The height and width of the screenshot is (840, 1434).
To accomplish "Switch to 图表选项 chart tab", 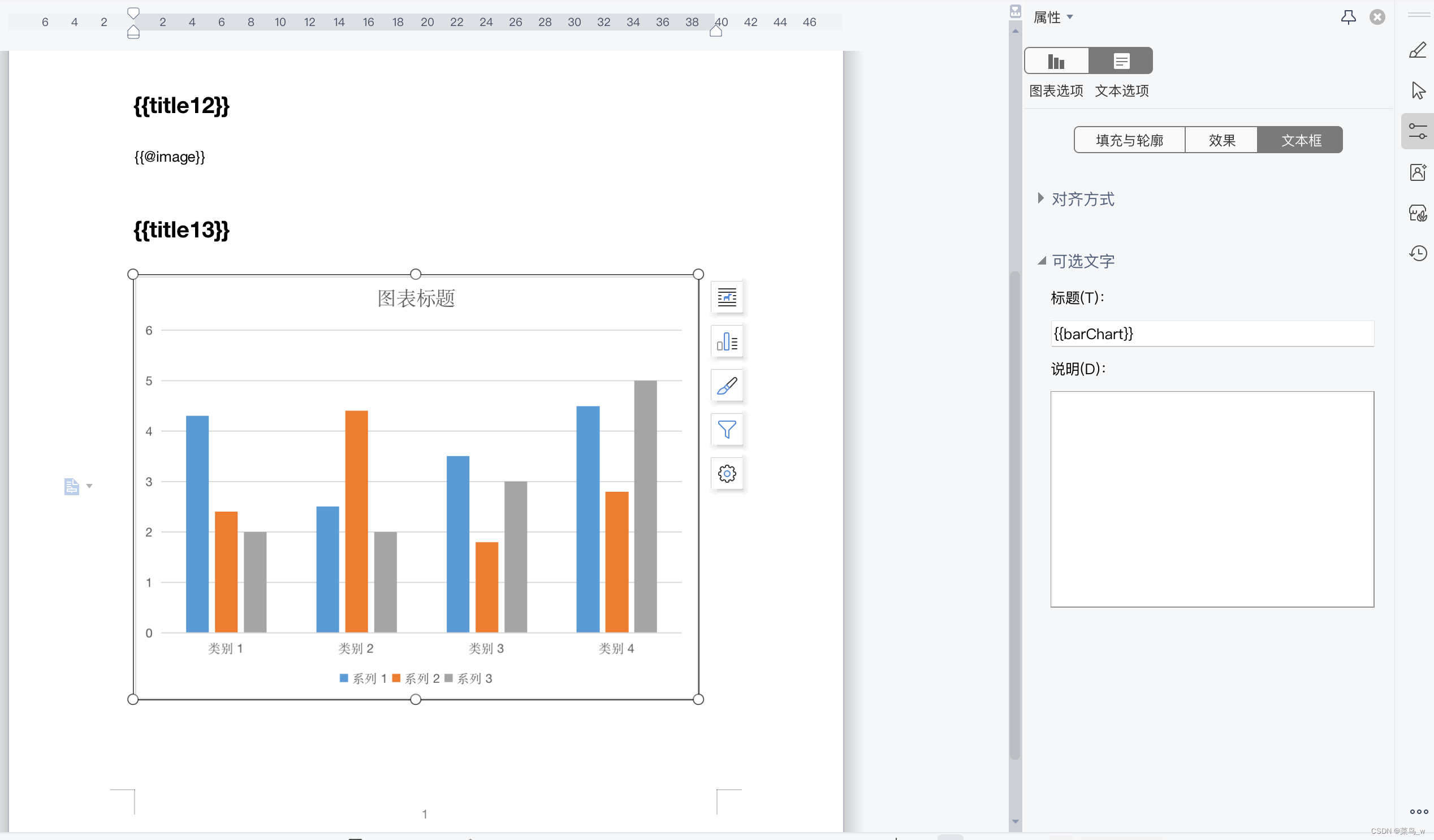I will point(1056,61).
